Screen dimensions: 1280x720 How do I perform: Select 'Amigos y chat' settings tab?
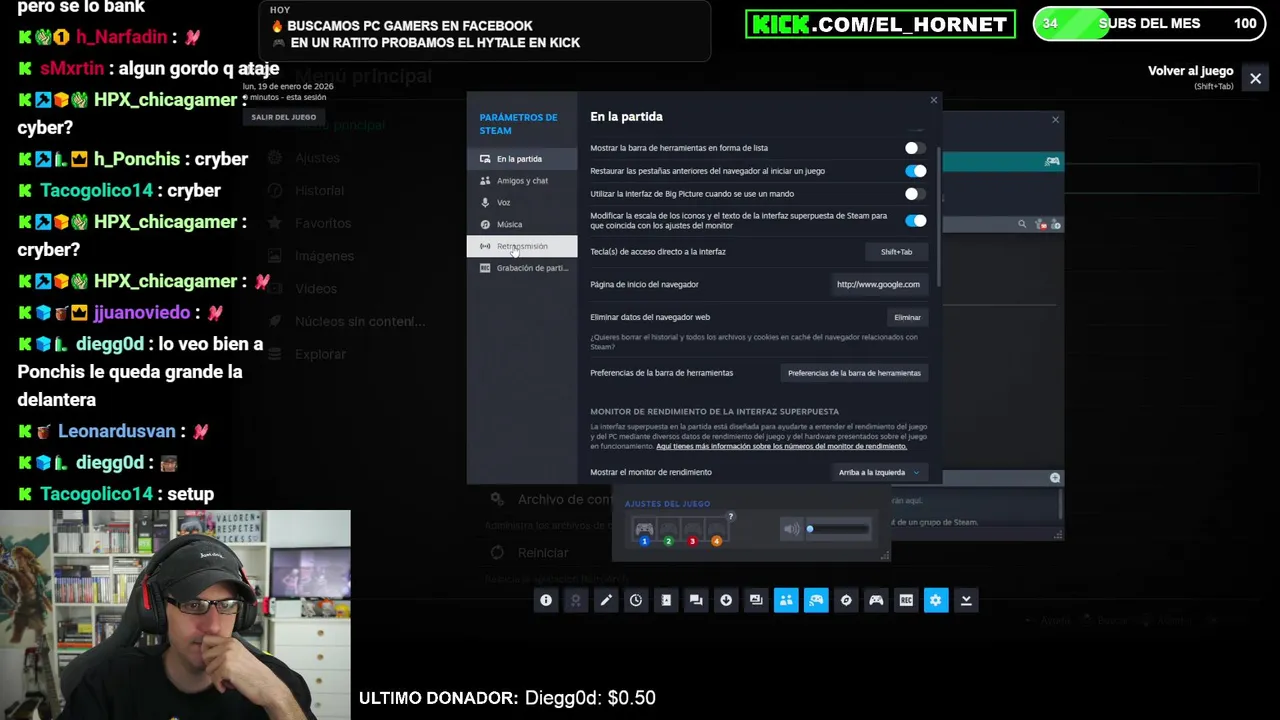(x=522, y=181)
